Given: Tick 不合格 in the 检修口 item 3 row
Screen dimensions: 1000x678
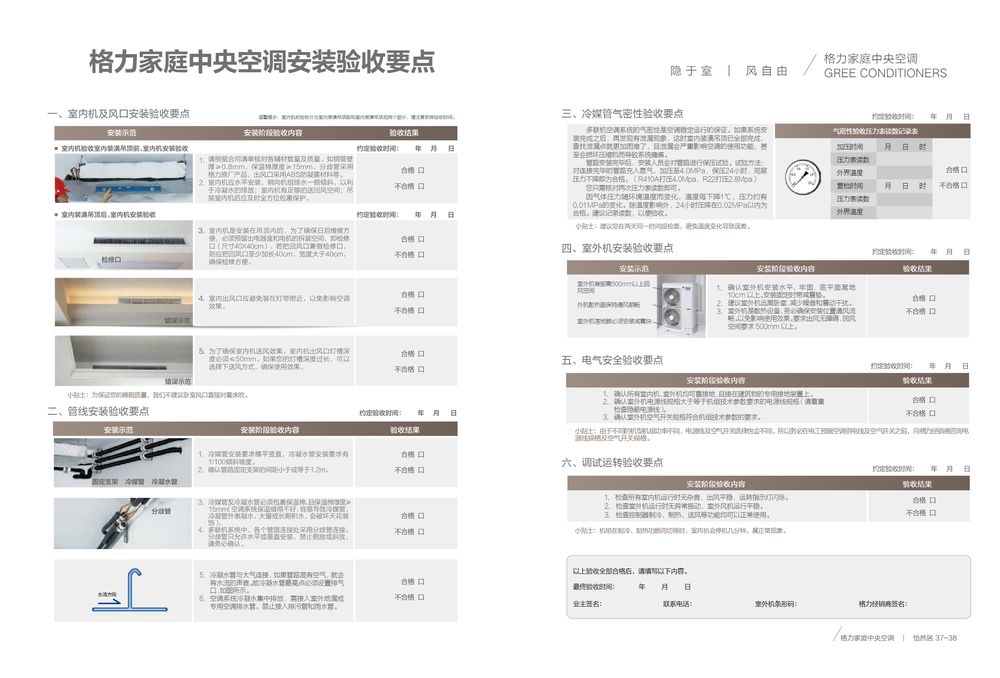Looking at the screenshot, I should pyautogui.click(x=422, y=254).
